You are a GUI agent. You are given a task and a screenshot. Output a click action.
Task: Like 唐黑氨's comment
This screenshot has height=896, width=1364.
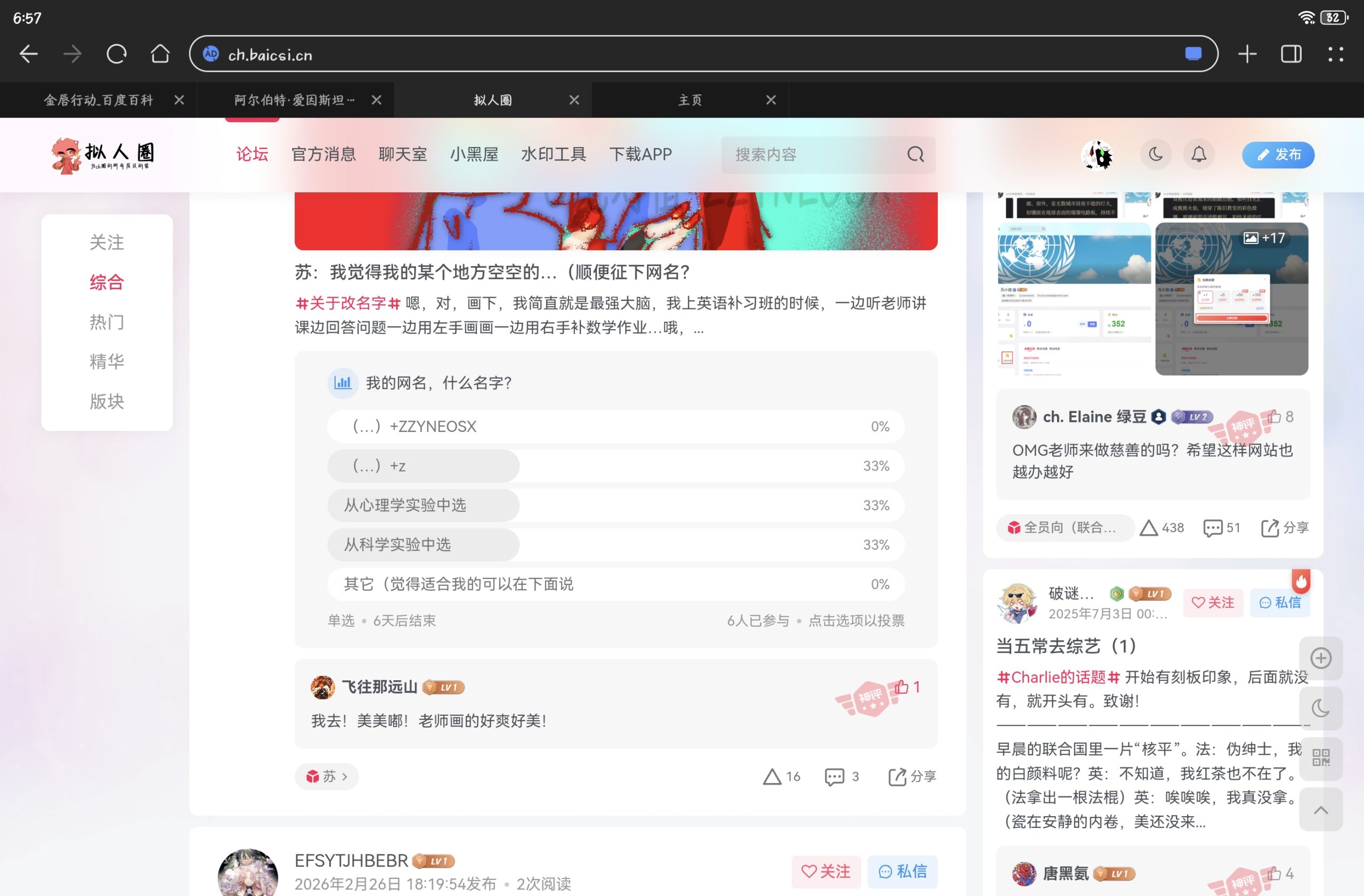pyautogui.click(x=1280, y=874)
